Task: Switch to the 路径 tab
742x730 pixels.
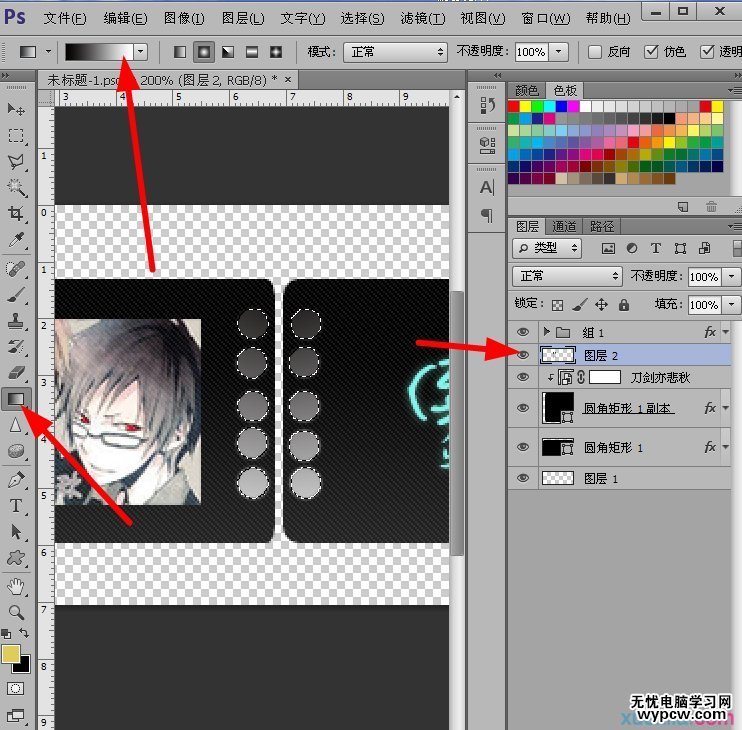Action: pos(601,227)
